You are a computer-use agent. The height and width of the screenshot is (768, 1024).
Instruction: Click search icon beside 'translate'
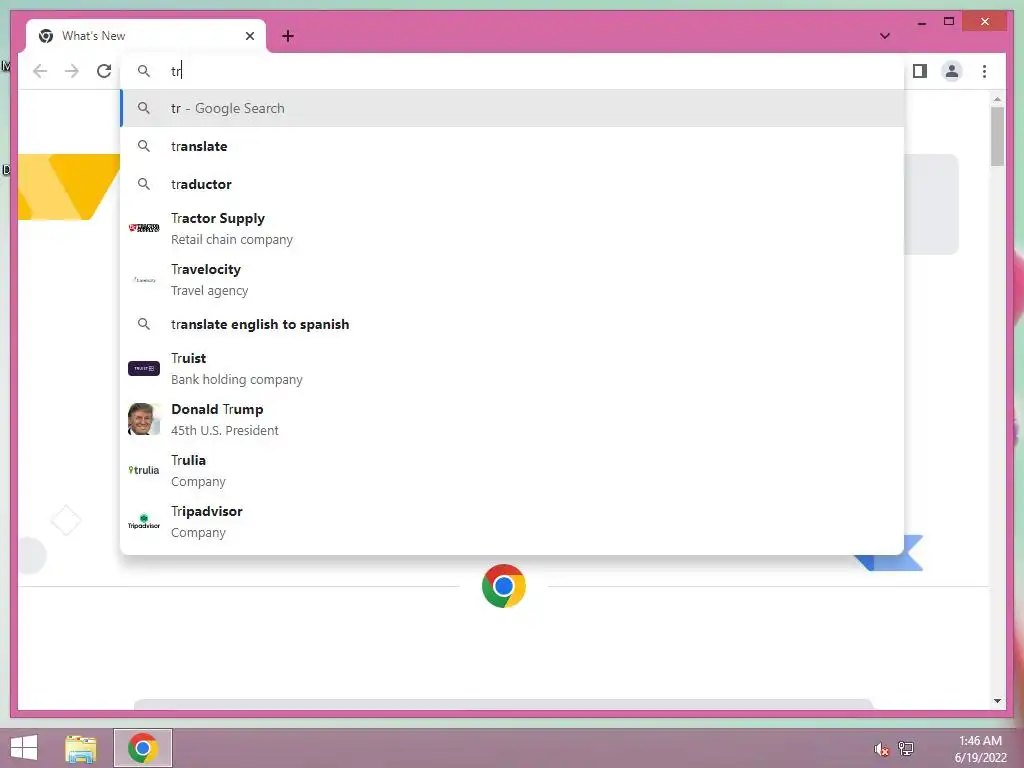pos(144,146)
